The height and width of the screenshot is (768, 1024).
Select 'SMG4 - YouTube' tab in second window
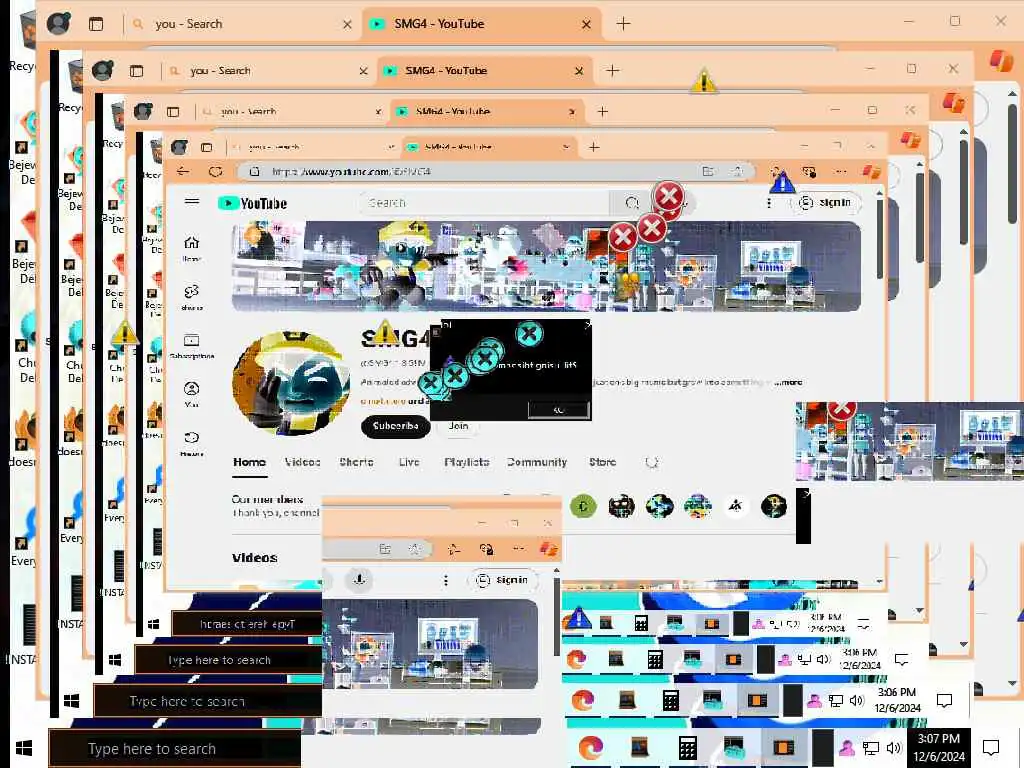tap(485, 71)
